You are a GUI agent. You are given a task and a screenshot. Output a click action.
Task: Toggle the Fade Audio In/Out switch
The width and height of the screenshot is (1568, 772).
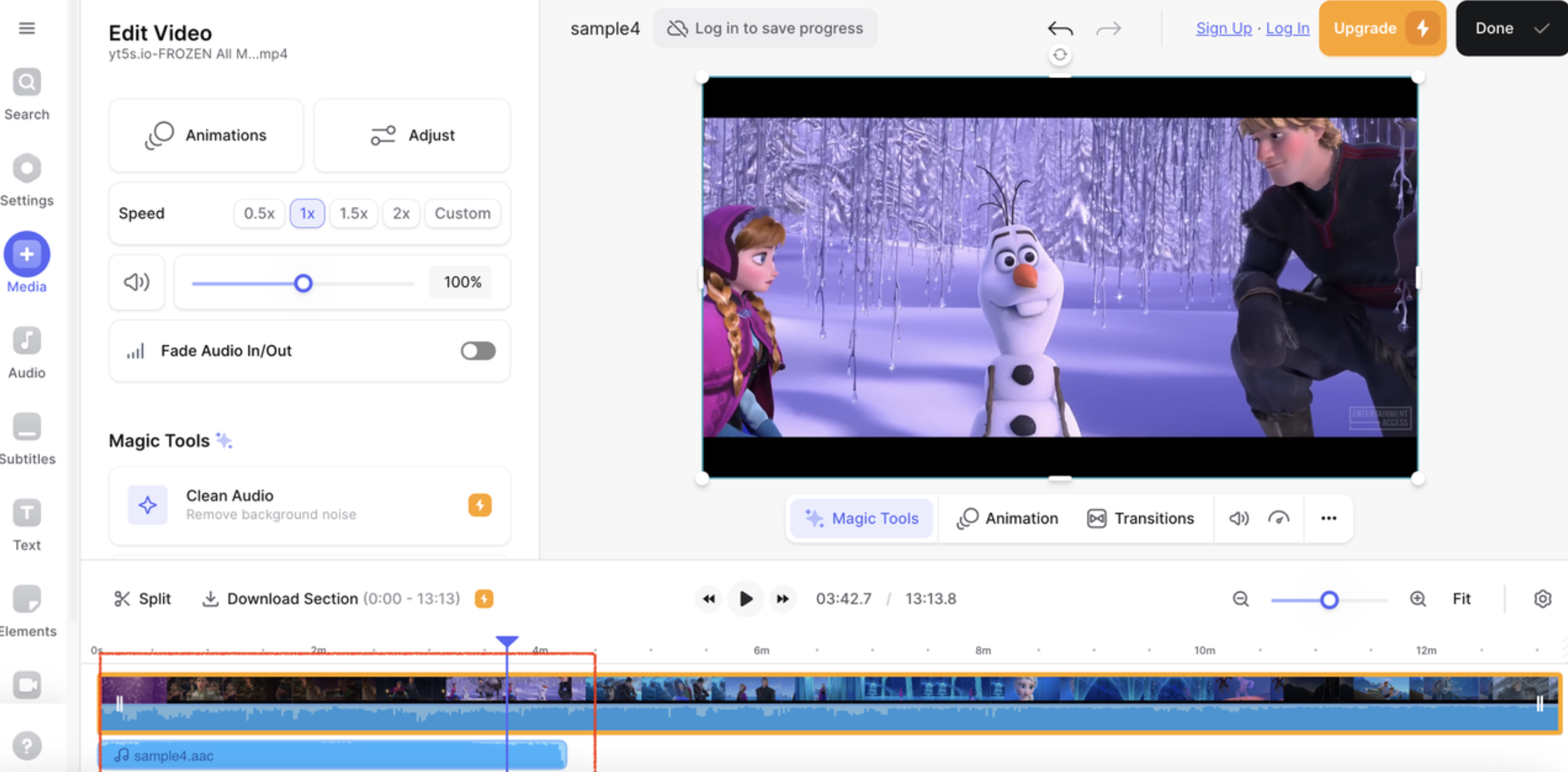(477, 350)
